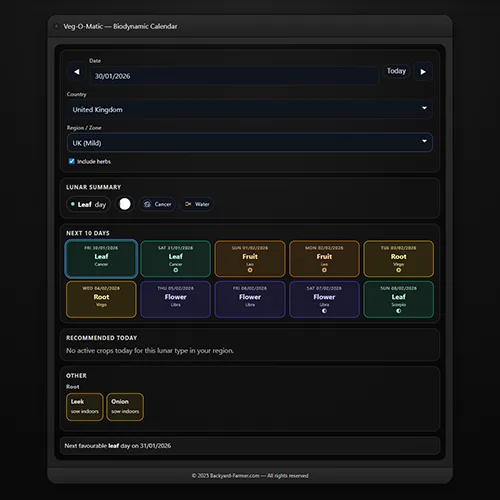Click the Recommended Today heading

click(102, 338)
